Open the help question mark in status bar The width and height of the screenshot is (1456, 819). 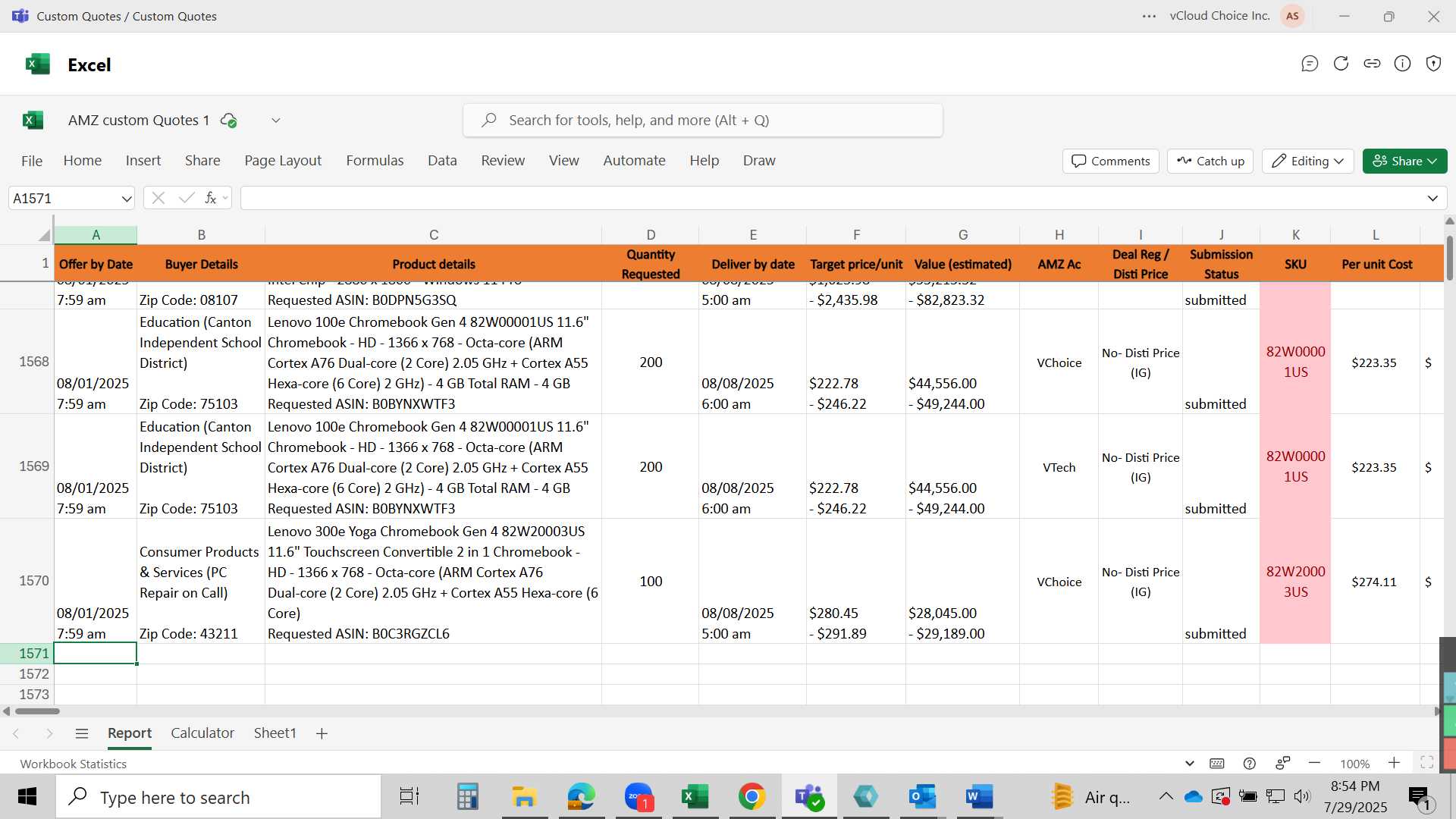coord(1250,764)
